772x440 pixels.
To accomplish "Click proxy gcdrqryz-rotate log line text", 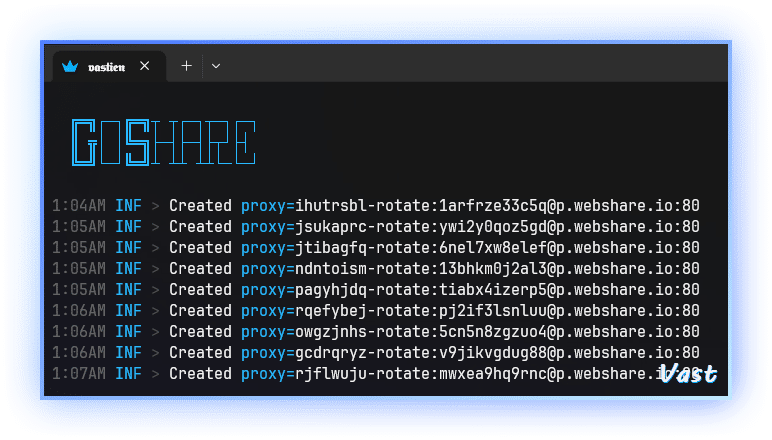I will click(x=470, y=353).
